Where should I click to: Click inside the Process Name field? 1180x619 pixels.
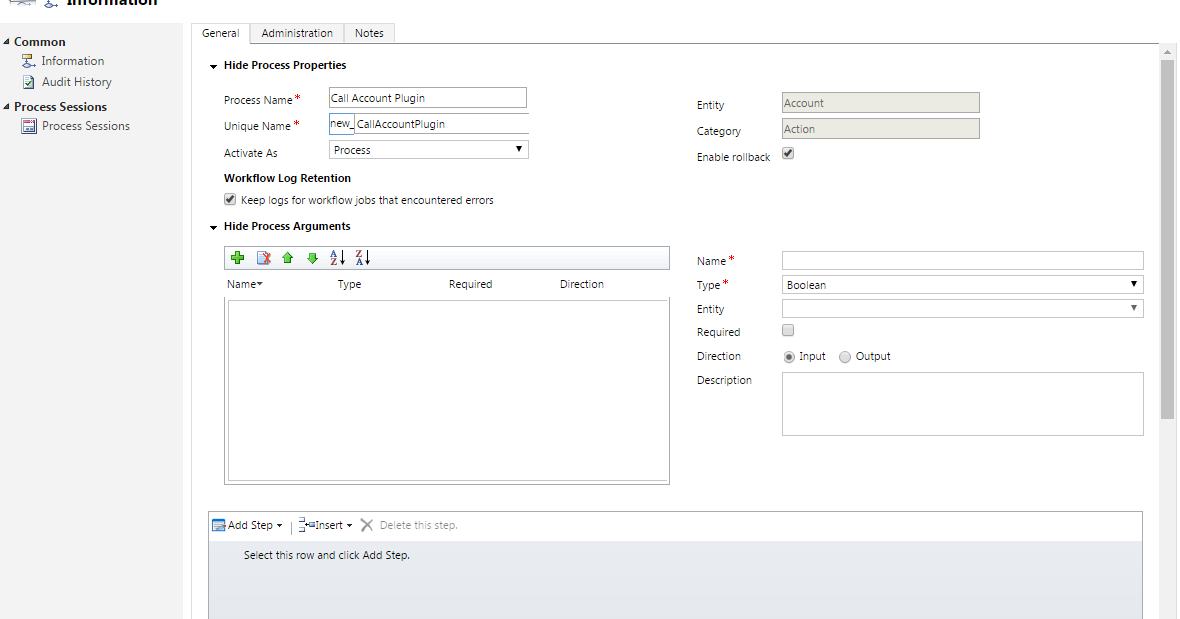click(427, 97)
